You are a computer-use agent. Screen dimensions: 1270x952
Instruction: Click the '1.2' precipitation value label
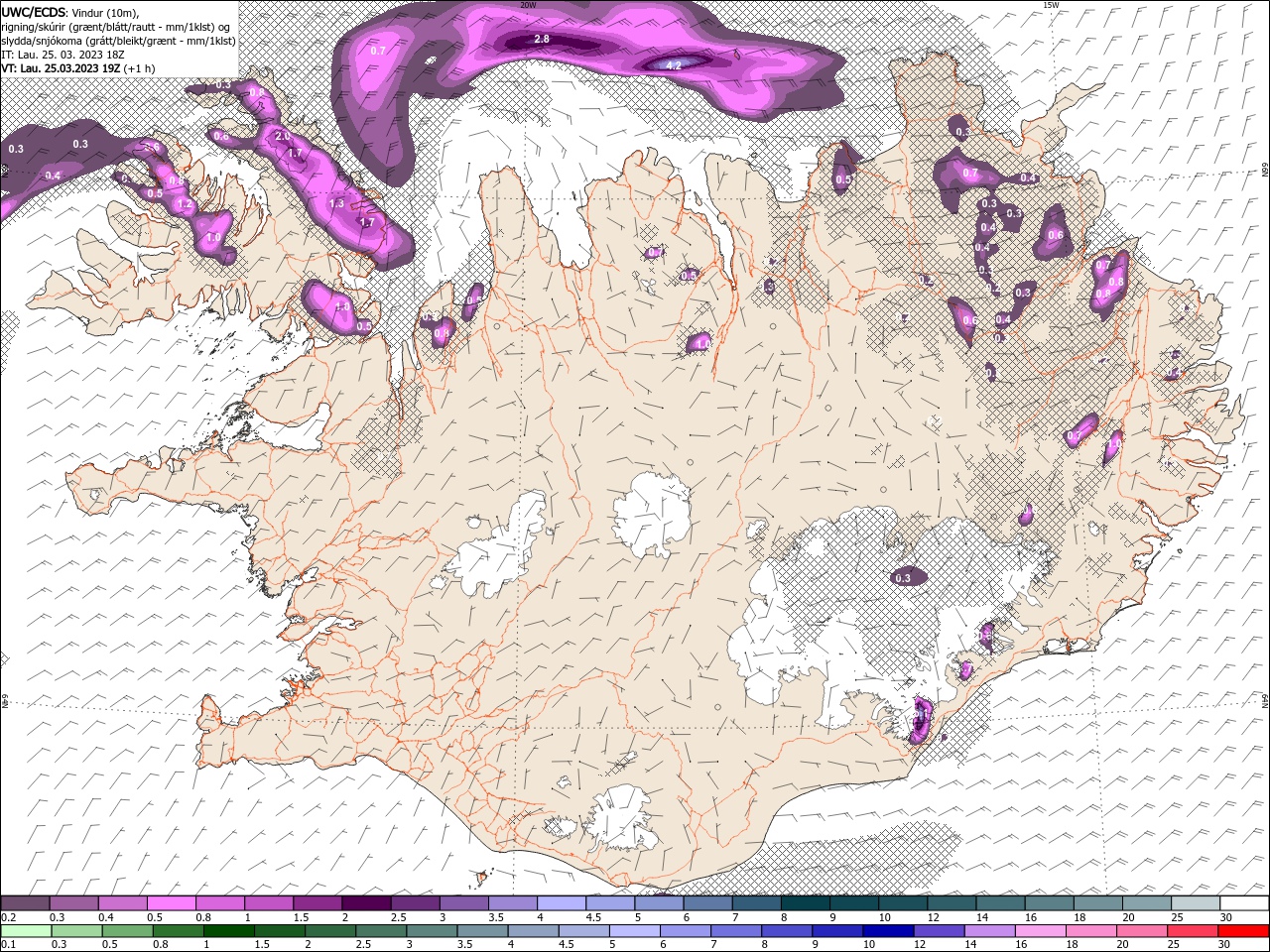pos(184,204)
